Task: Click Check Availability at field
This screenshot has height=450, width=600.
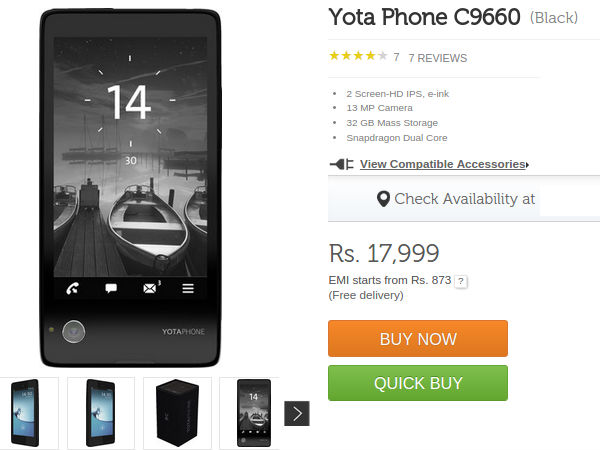Action: pyautogui.click(x=464, y=199)
